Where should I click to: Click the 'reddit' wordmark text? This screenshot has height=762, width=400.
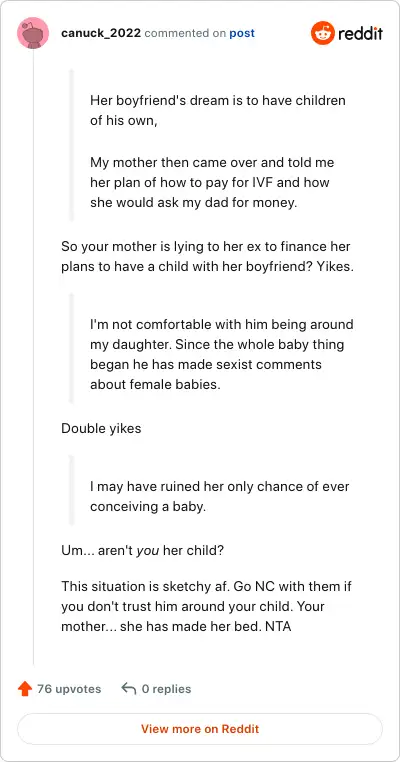[x=360, y=34]
